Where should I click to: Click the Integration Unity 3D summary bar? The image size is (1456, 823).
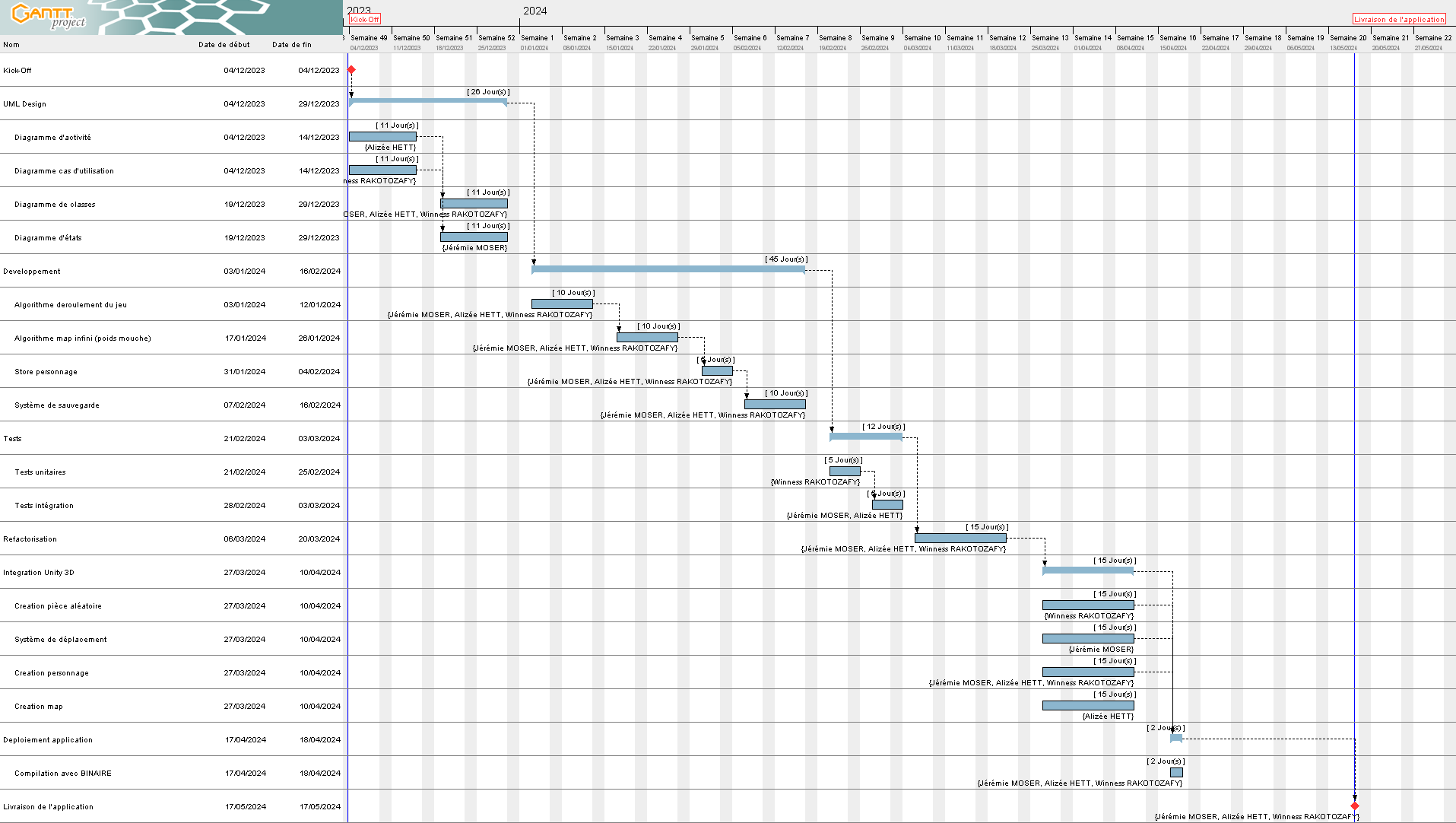click(x=1088, y=570)
